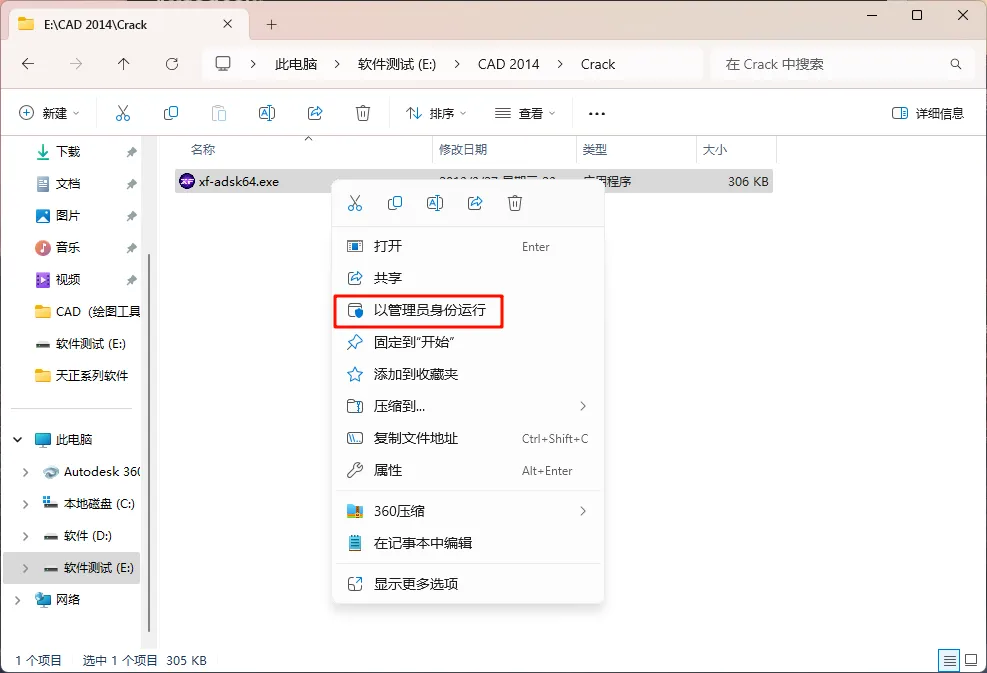Click the navigation pane vertical scrollbar

pos(149,442)
